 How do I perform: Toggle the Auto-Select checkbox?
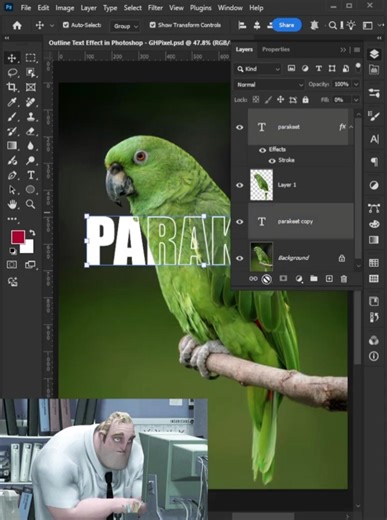pos(66,25)
